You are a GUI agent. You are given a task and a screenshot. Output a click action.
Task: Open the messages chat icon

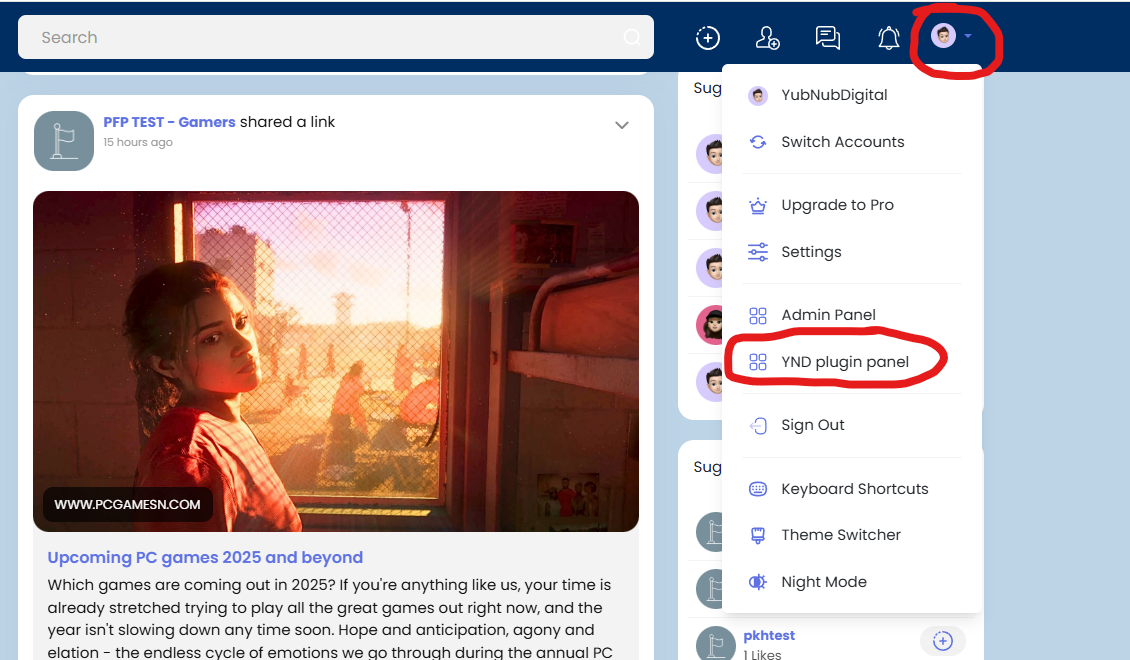click(x=827, y=37)
